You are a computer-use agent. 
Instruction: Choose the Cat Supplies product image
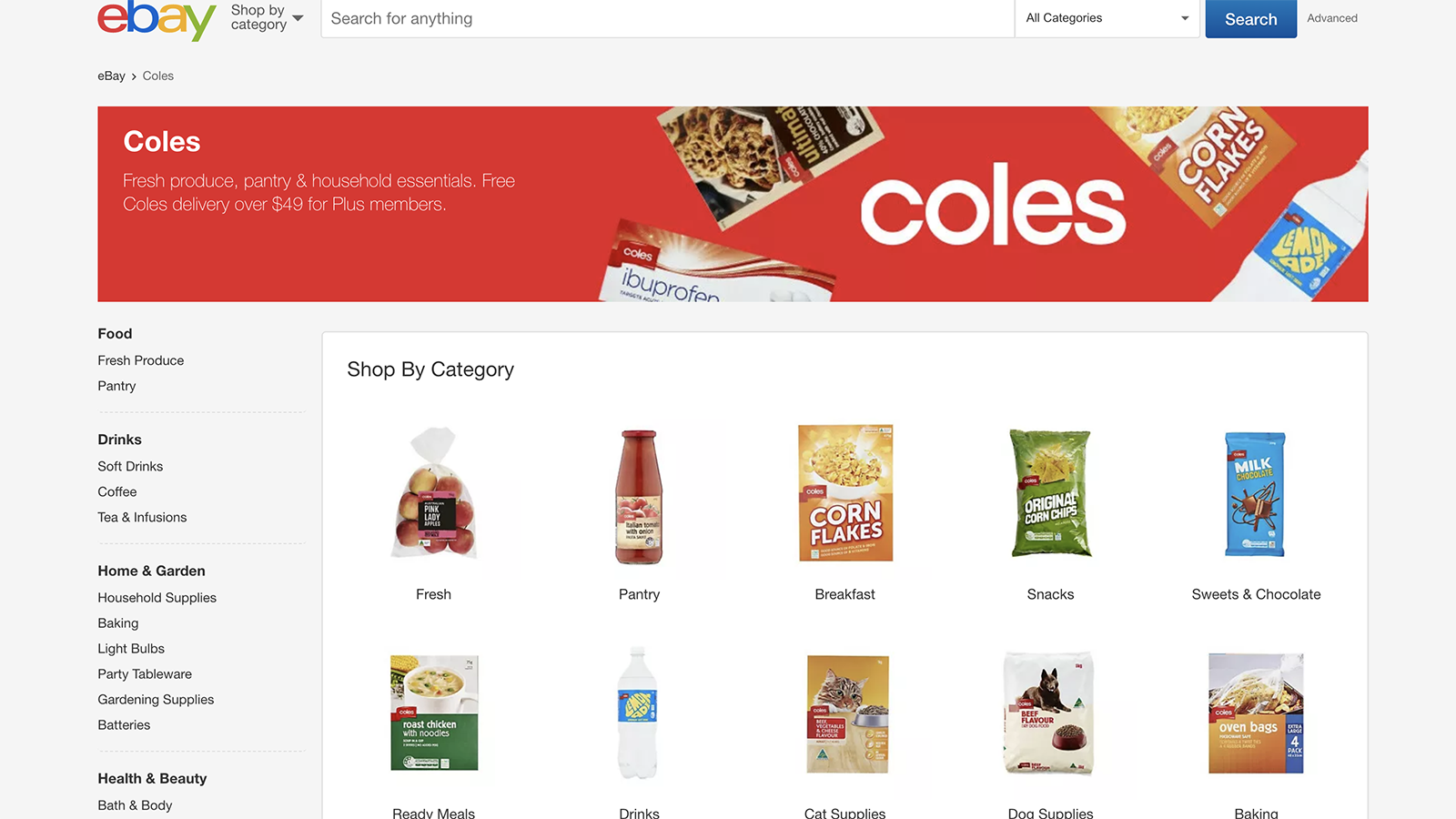tap(845, 713)
